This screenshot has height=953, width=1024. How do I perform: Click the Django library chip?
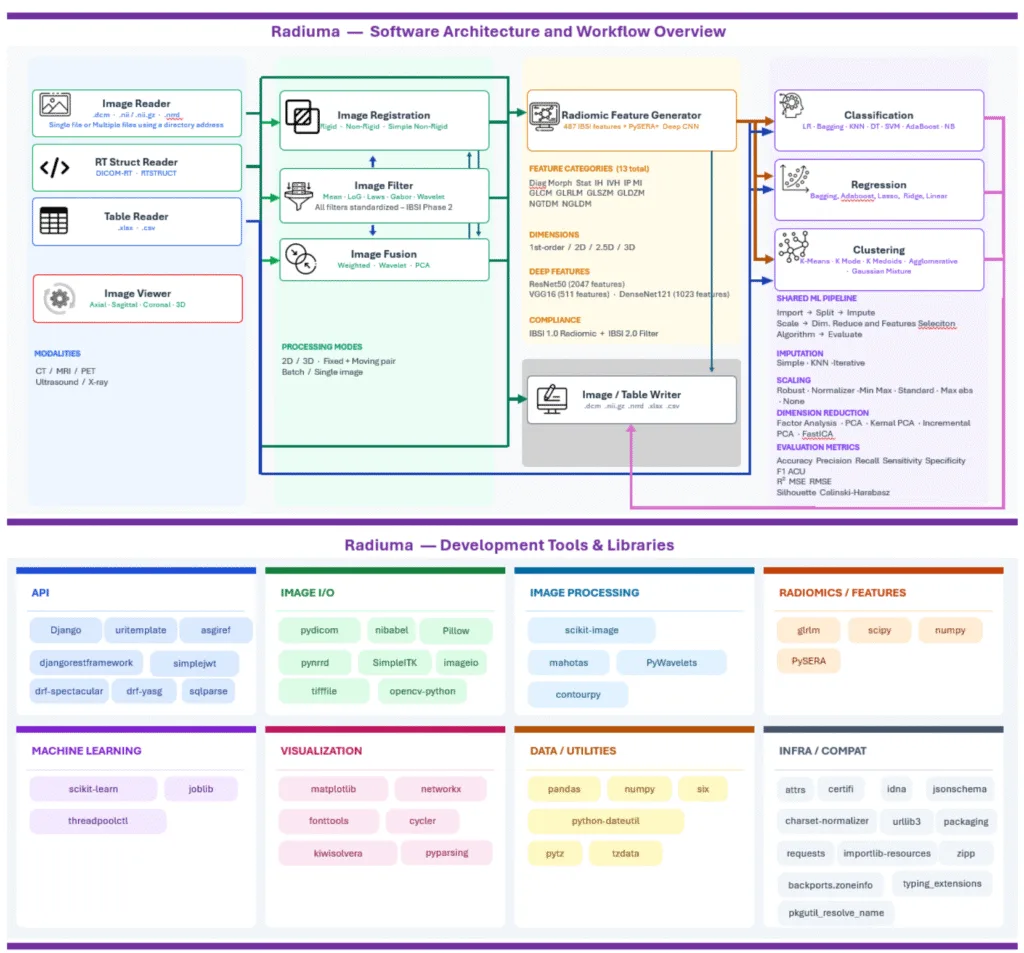pos(65,630)
